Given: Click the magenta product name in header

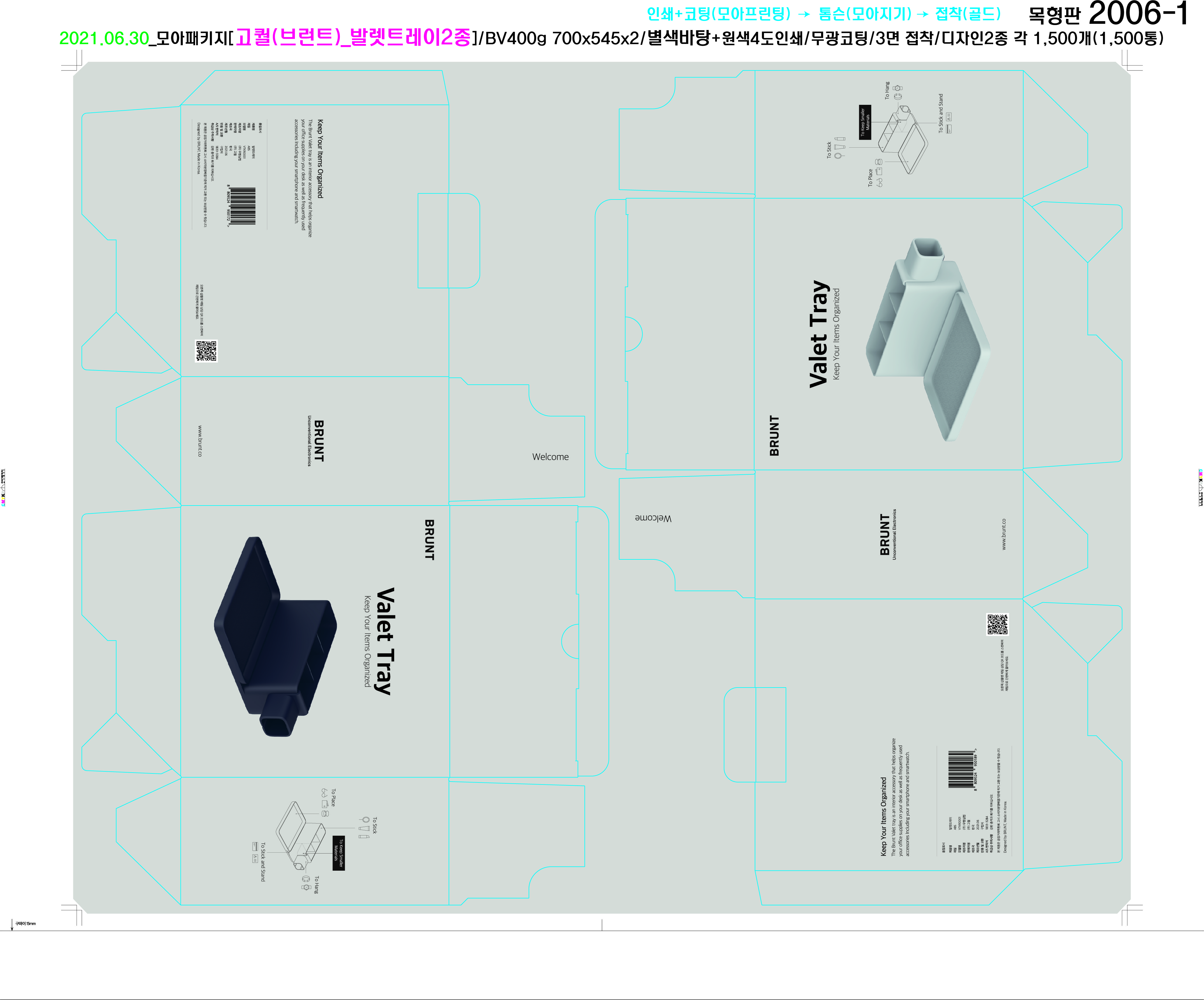Looking at the screenshot, I should (x=353, y=37).
